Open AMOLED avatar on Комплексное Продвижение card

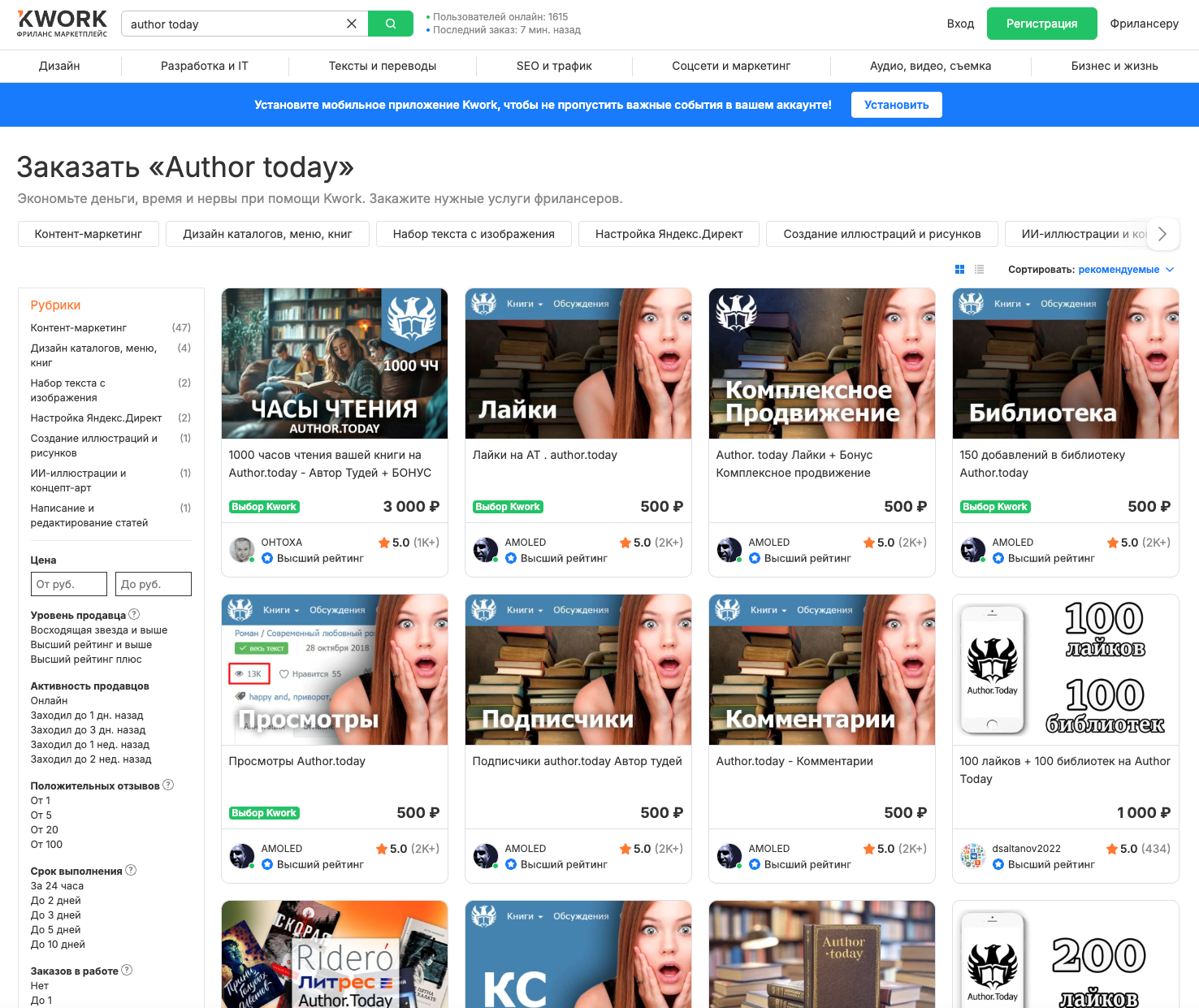[x=729, y=550]
